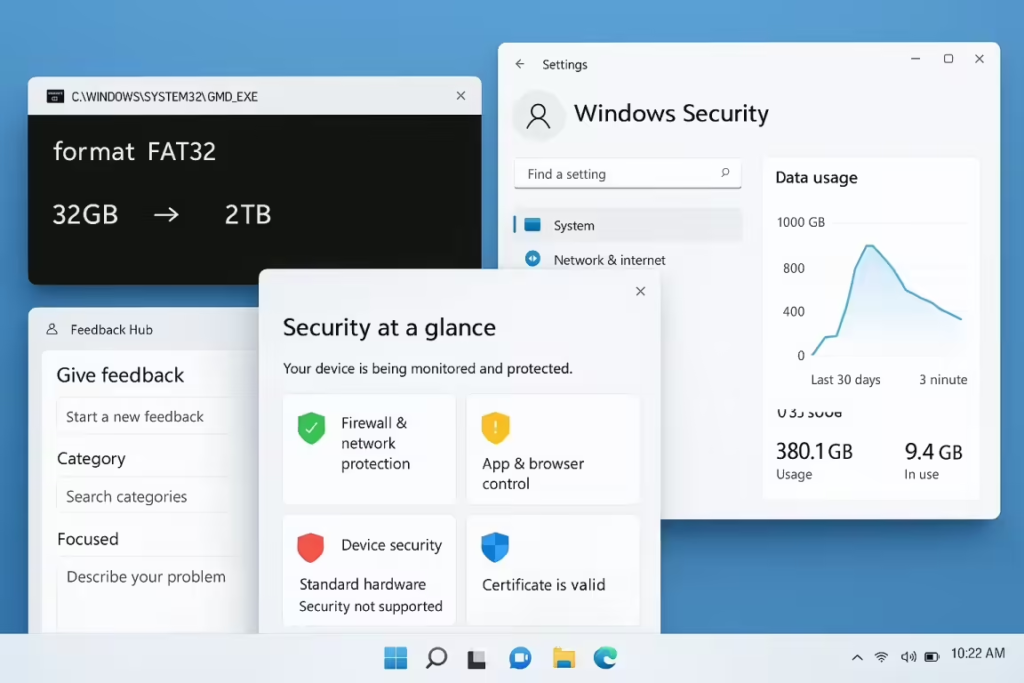Click the Find a setting search box

click(x=627, y=173)
